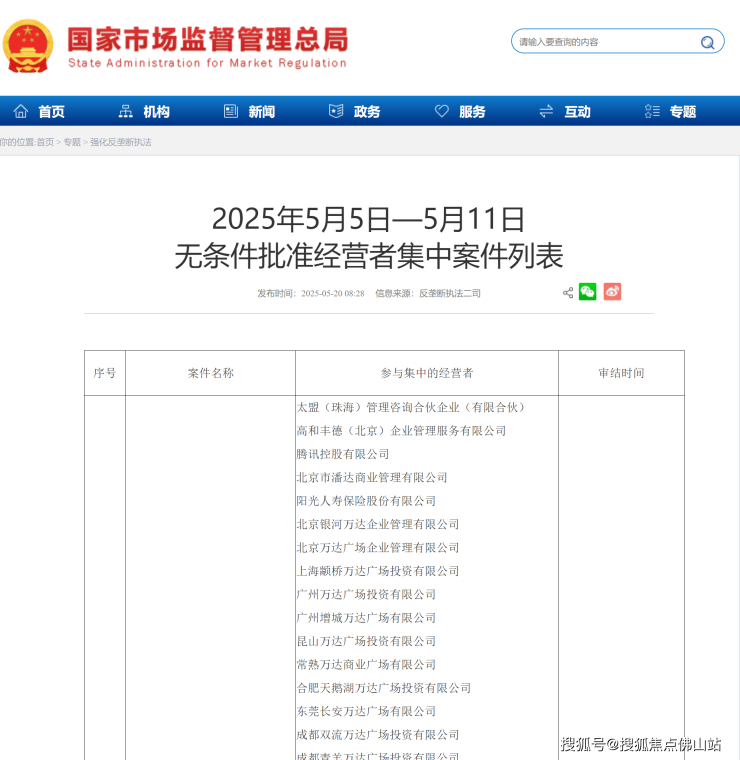Click the search magnifier icon

click(707, 43)
